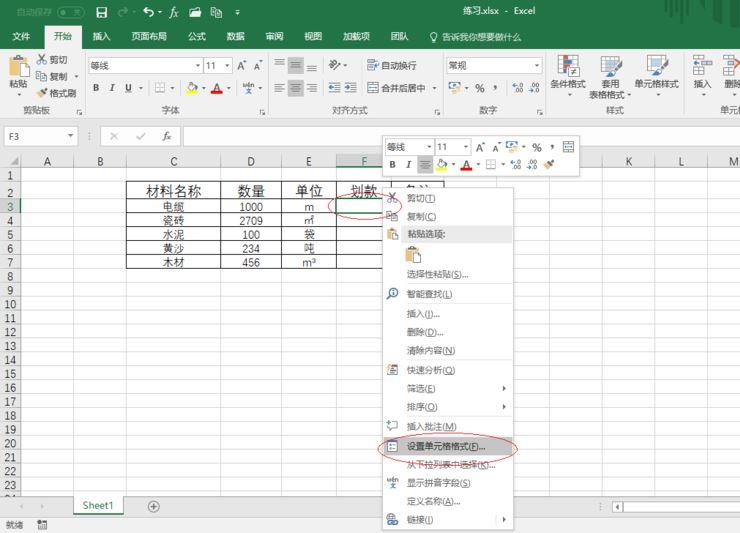Add a new sheet with plus button
The width and height of the screenshot is (740, 533).
point(153,506)
